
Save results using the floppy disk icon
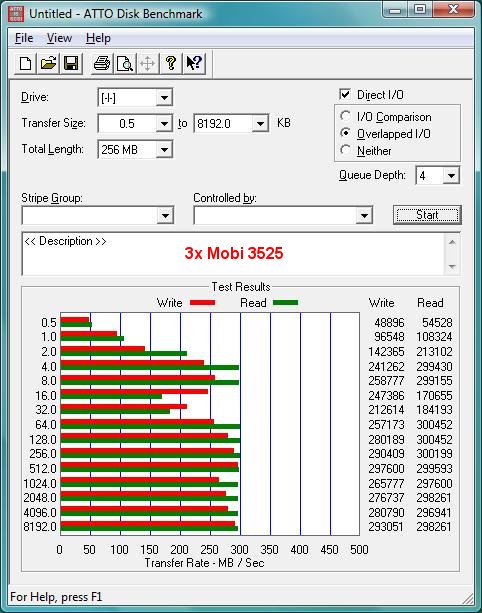(71, 63)
